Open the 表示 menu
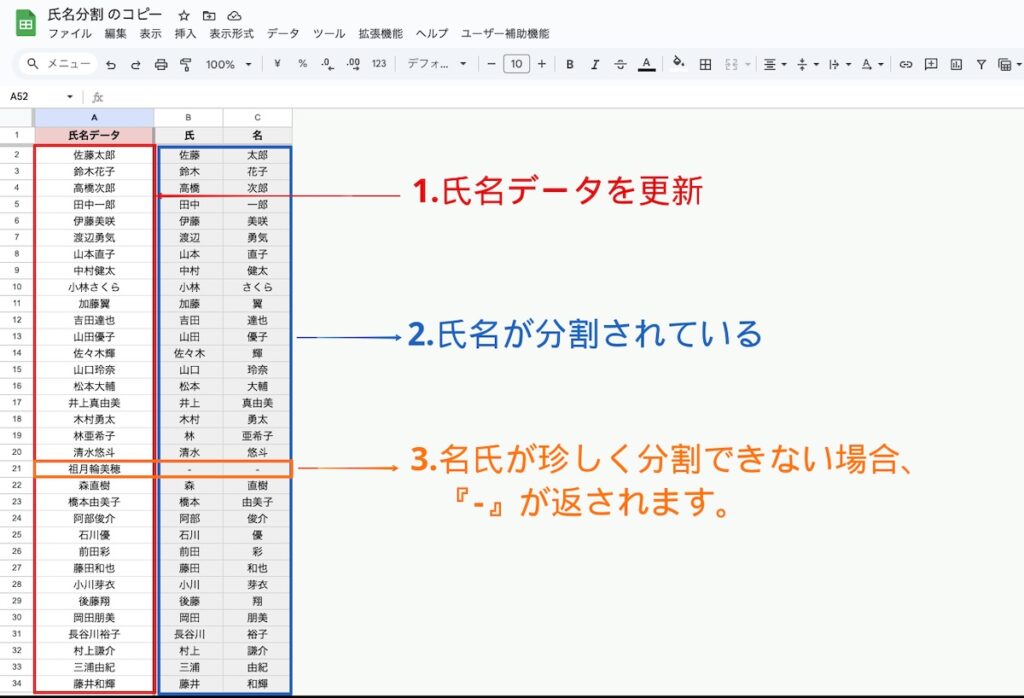The width and height of the screenshot is (1024, 698). [x=150, y=34]
